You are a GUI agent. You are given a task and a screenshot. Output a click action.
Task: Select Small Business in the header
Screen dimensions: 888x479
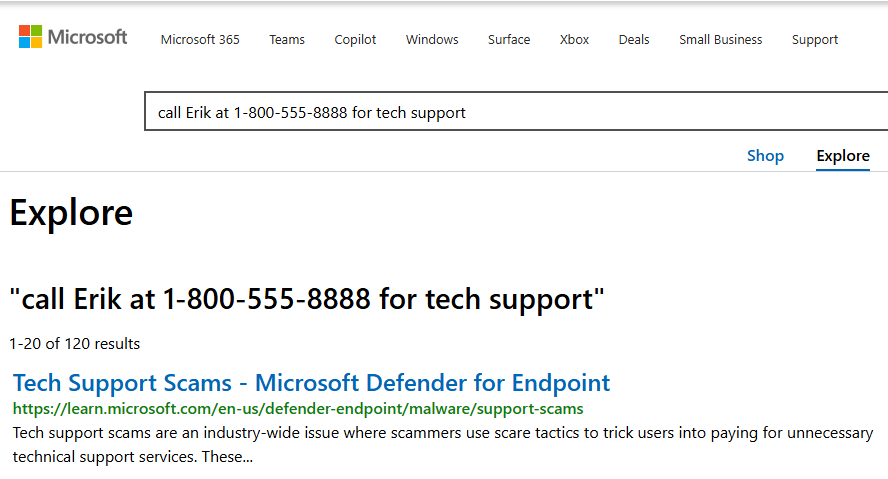pos(720,40)
